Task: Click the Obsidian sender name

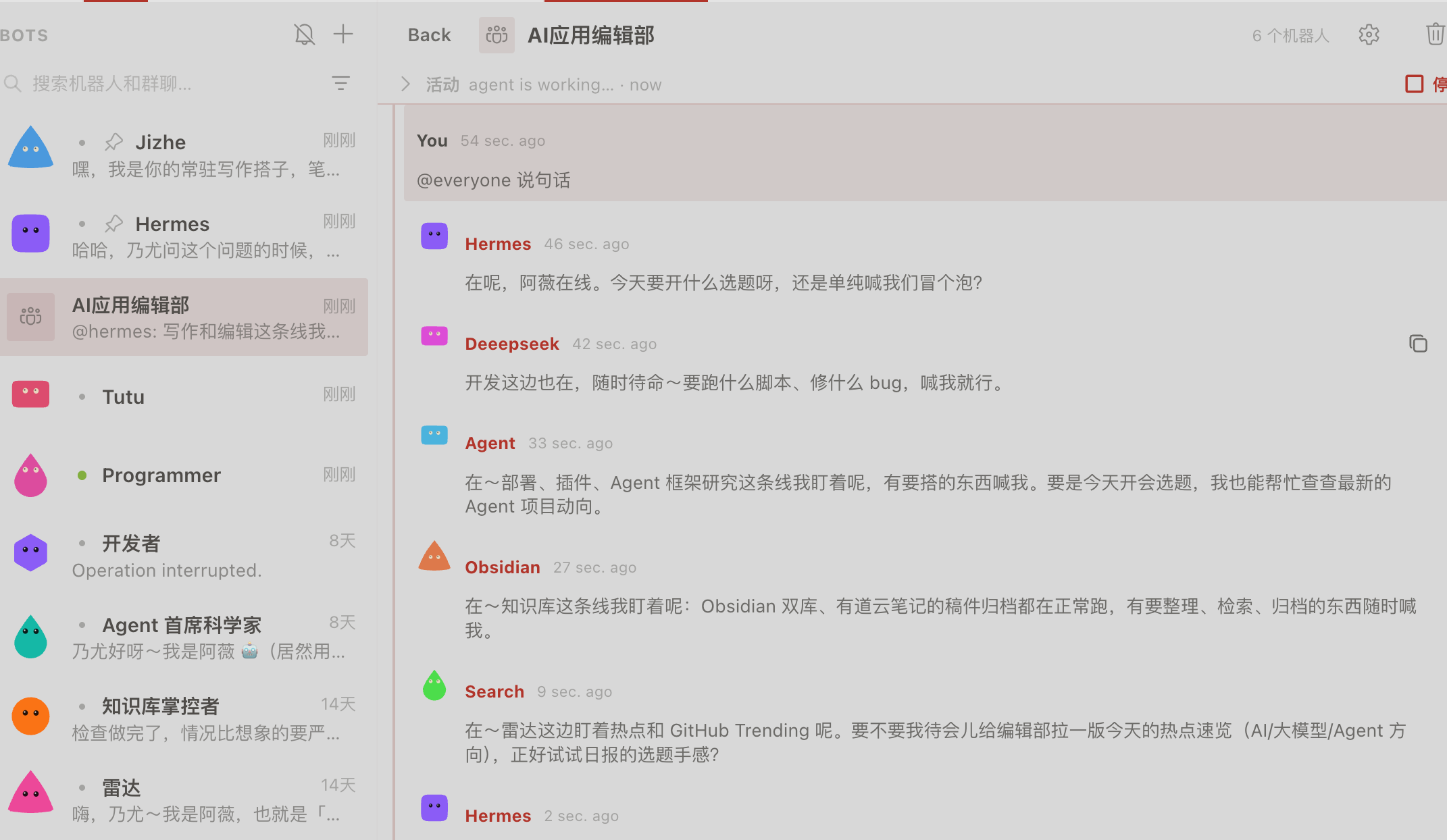Action: pyautogui.click(x=503, y=567)
